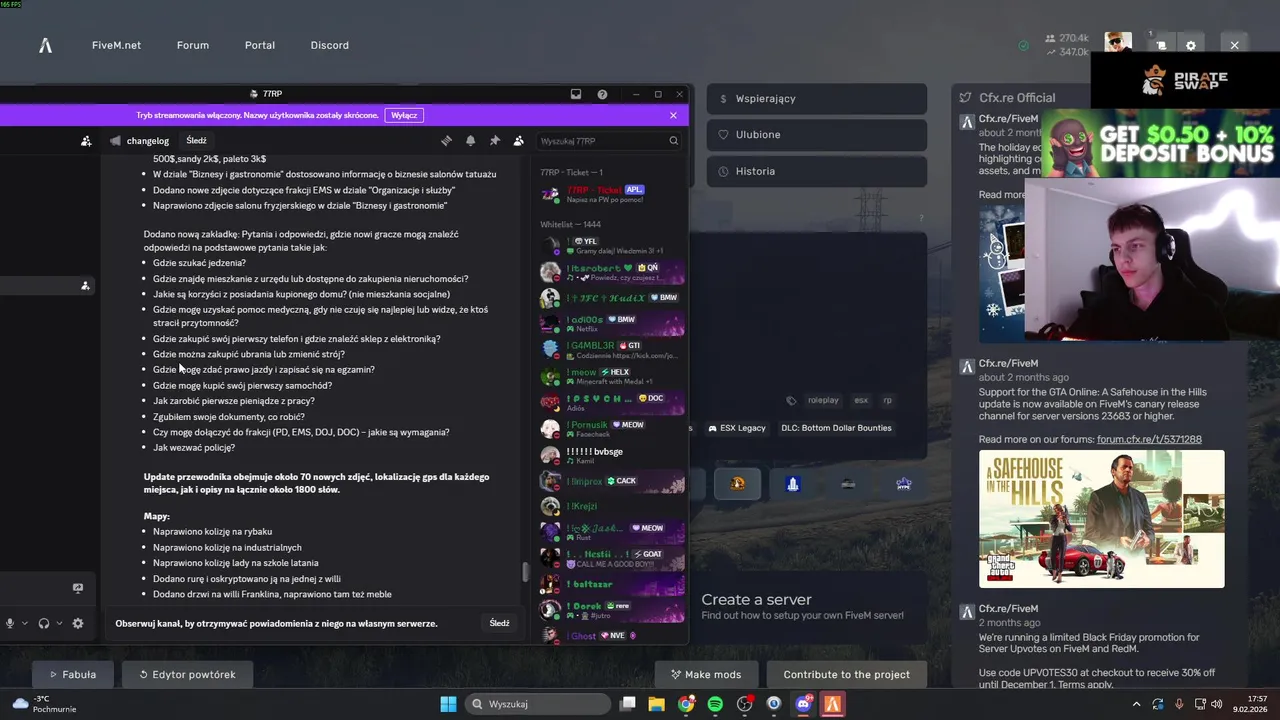Open OBS Studio from taskbar
The height and width of the screenshot is (720, 1280).
744,704
